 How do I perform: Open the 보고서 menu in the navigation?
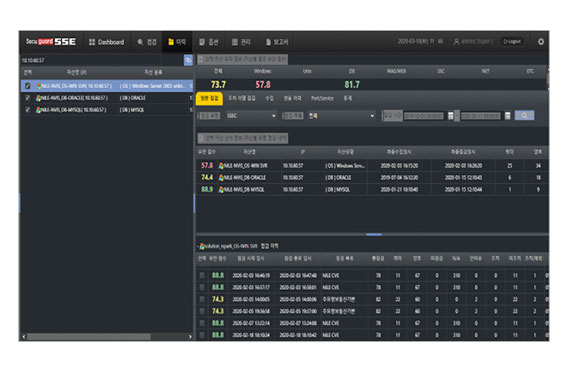(x=277, y=42)
